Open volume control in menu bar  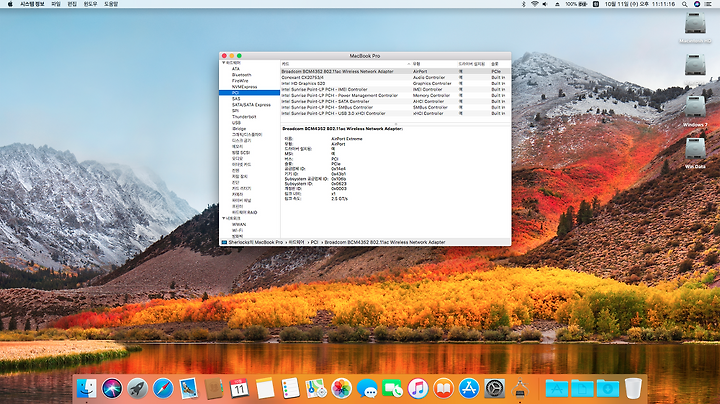[x=545, y=4]
